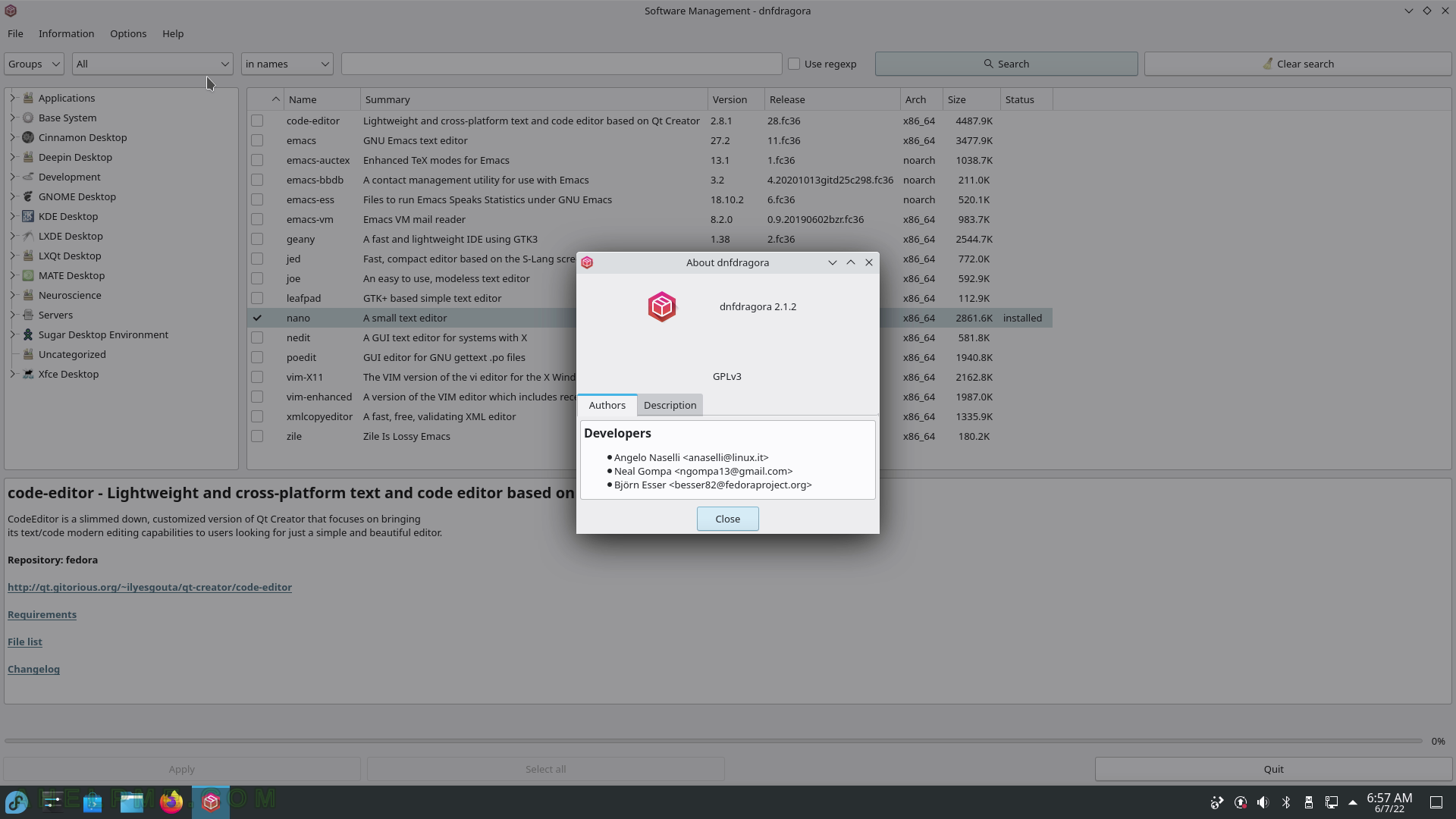This screenshot has width=1456, height=819.
Task: Click the progress bar at the bottom
Action: click(713, 741)
